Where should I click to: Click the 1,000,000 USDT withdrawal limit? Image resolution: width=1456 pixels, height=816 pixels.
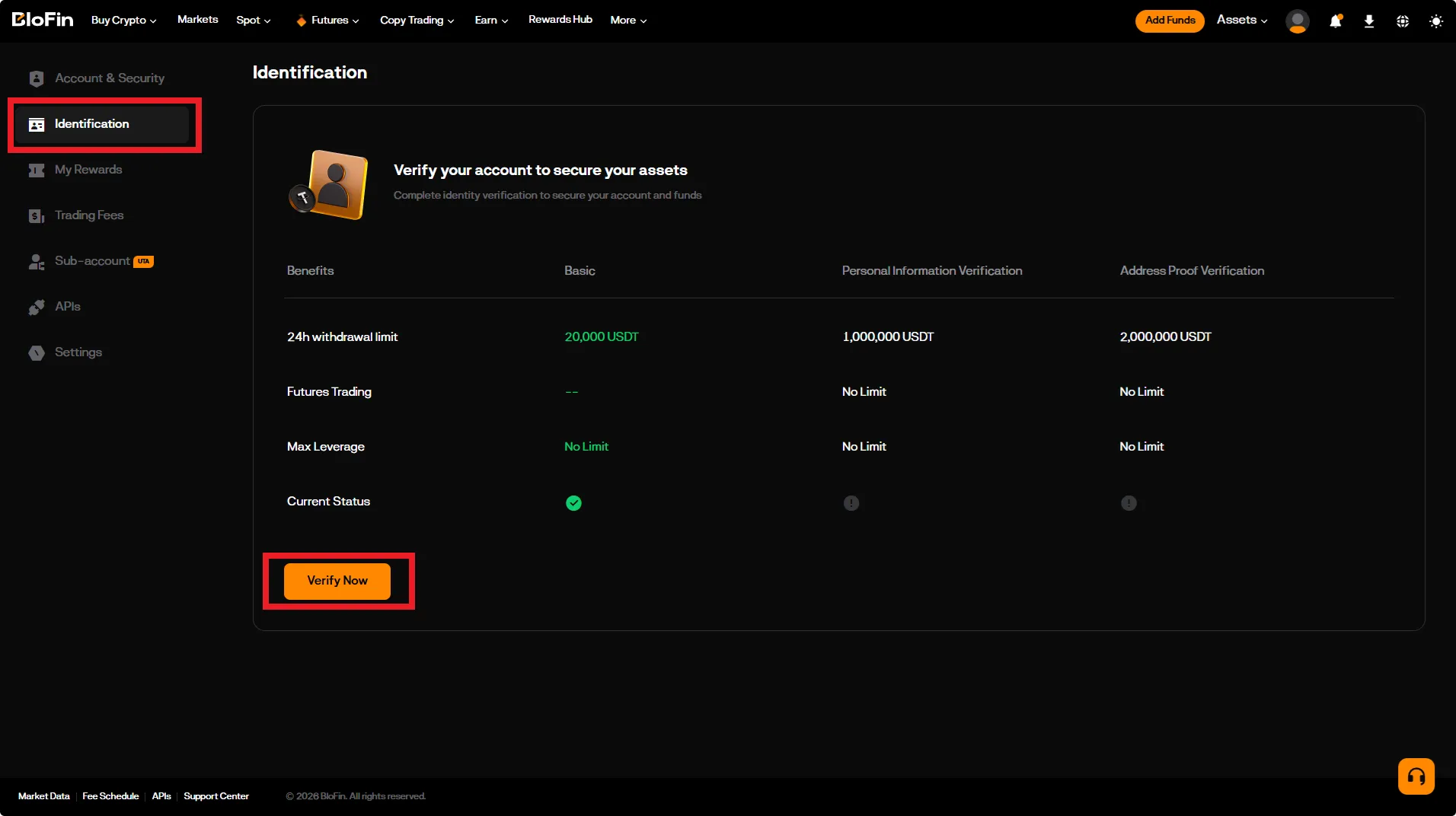coord(888,336)
